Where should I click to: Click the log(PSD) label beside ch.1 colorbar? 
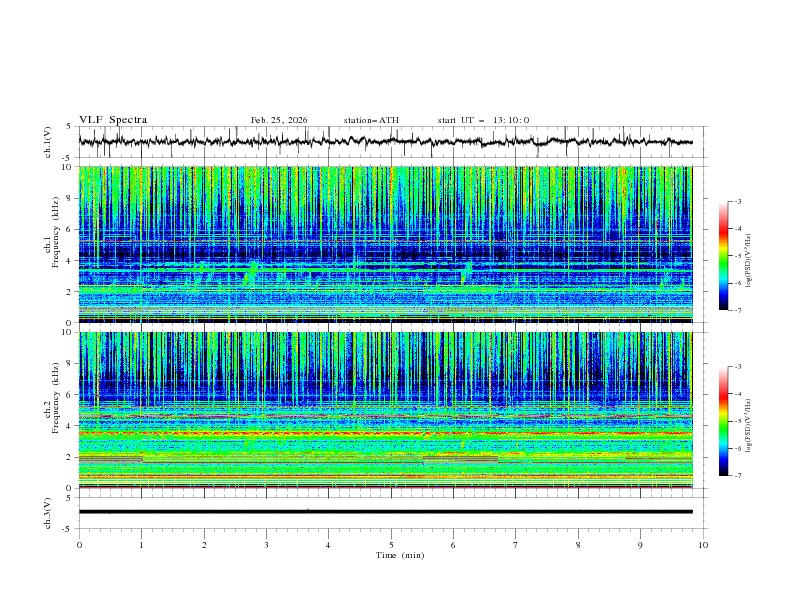tap(748, 261)
